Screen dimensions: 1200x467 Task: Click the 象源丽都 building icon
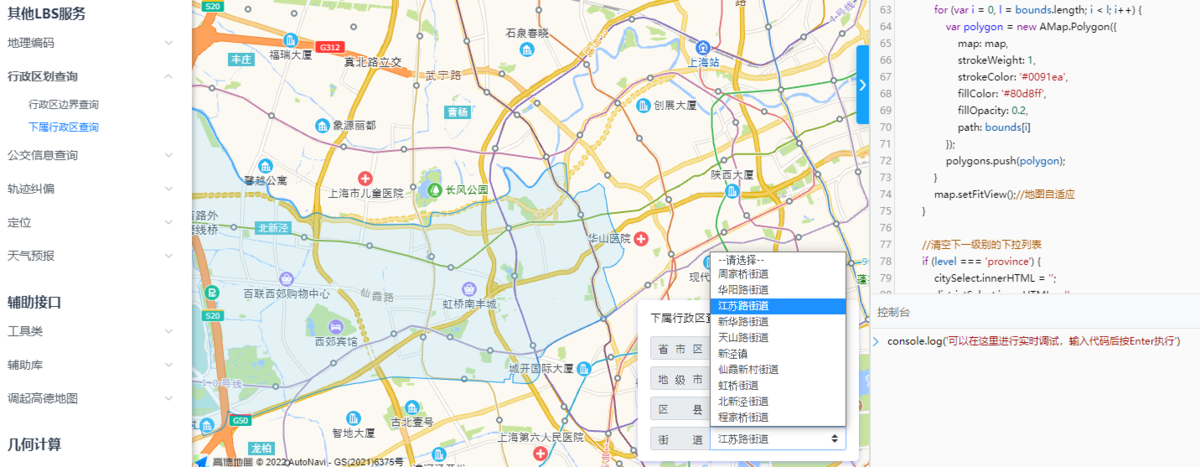click(322, 125)
